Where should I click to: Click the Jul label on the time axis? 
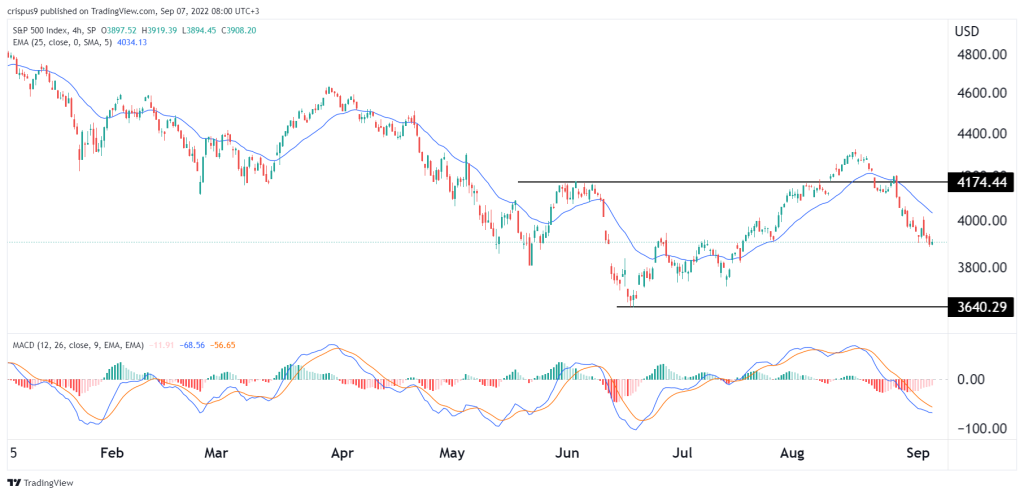[x=683, y=452]
